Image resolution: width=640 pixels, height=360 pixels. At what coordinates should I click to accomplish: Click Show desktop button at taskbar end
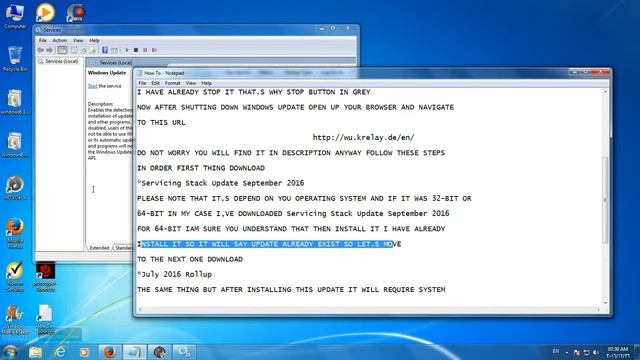click(637, 352)
